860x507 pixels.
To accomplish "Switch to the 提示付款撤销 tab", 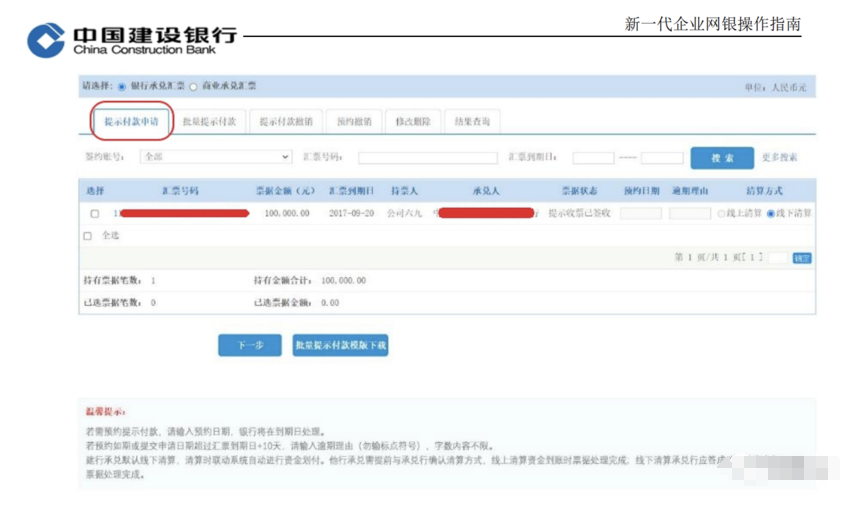I will [285, 122].
